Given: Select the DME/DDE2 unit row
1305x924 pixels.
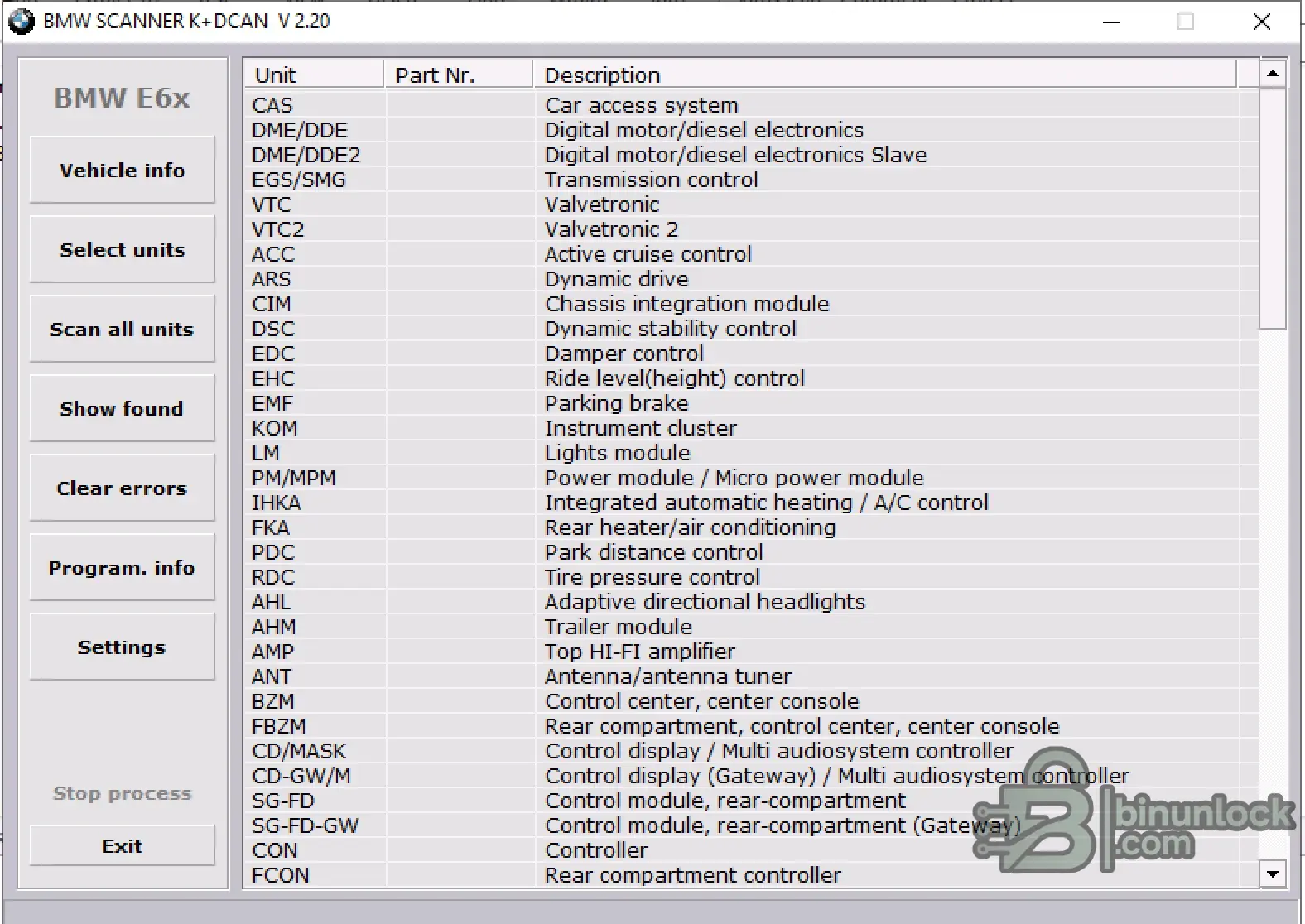Looking at the screenshot, I should pyautogui.click(x=751, y=155).
